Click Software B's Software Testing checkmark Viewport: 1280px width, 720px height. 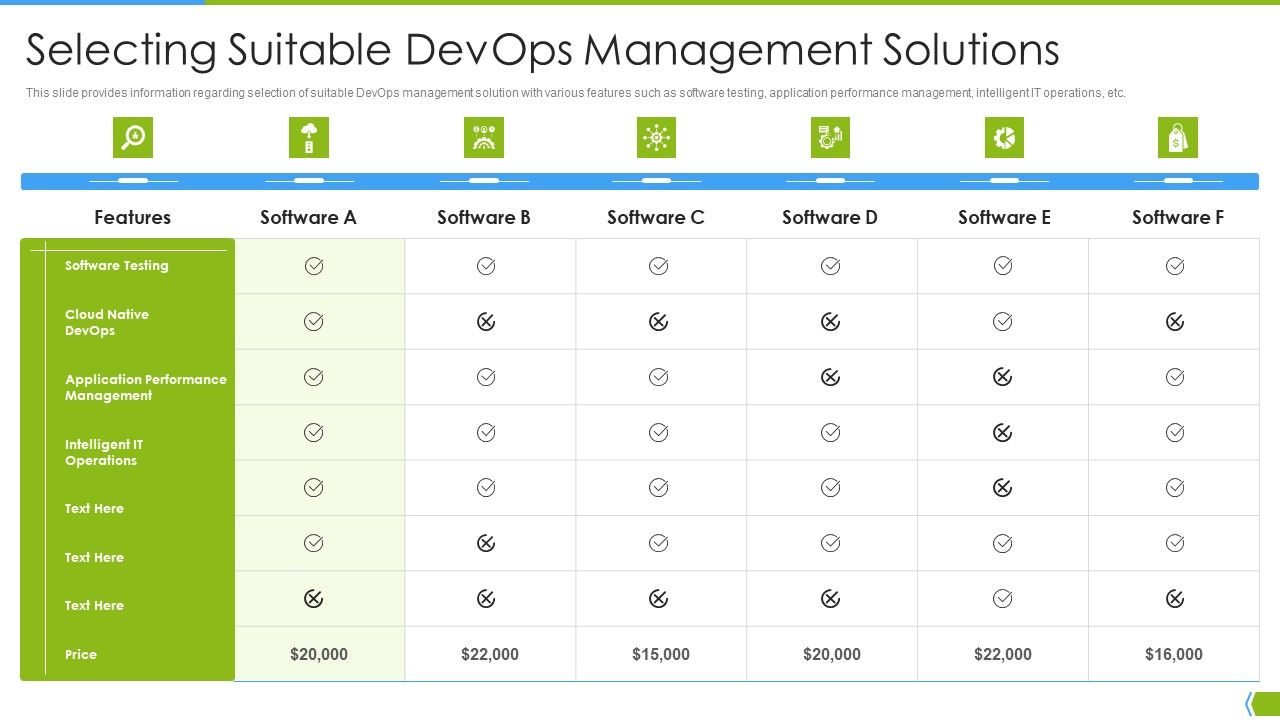pos(486,266)
